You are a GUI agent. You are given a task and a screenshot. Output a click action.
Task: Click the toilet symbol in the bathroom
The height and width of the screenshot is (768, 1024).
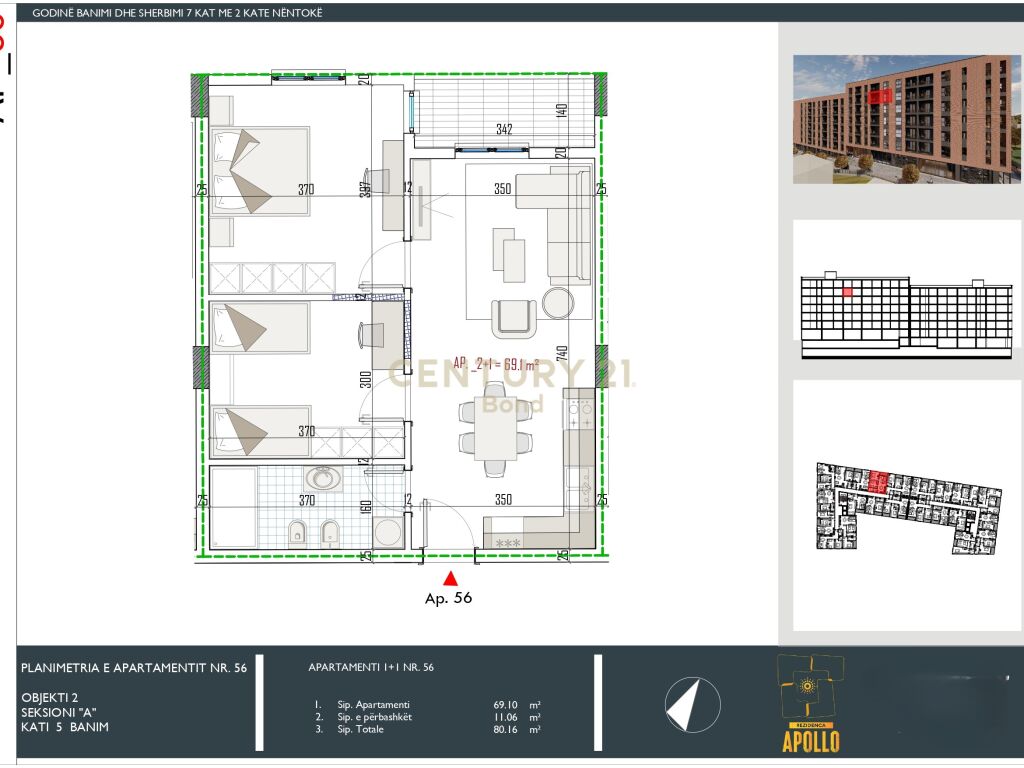coord(297,534)
